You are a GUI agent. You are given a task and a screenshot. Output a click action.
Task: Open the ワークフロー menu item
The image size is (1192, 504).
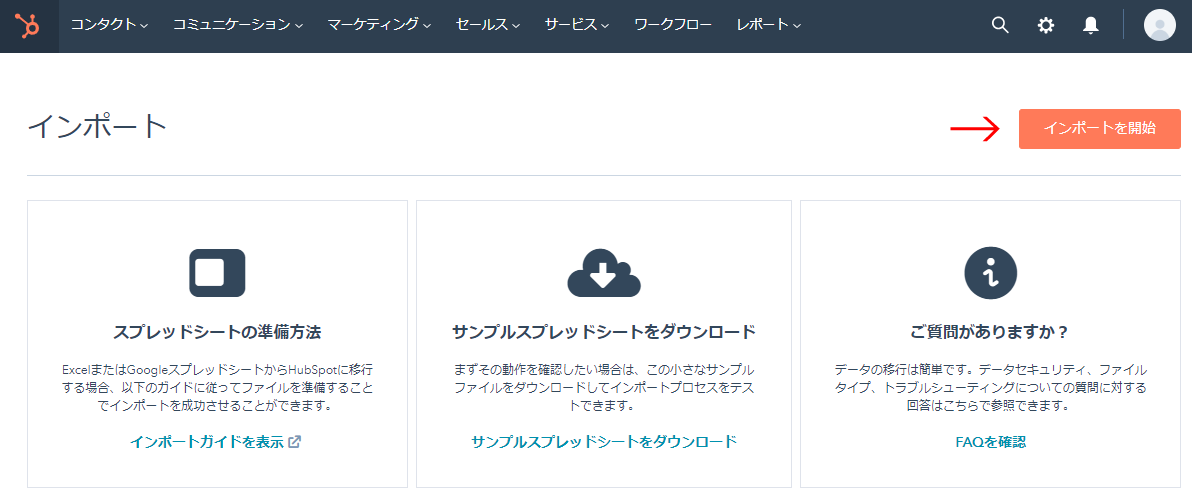point(673,25)
